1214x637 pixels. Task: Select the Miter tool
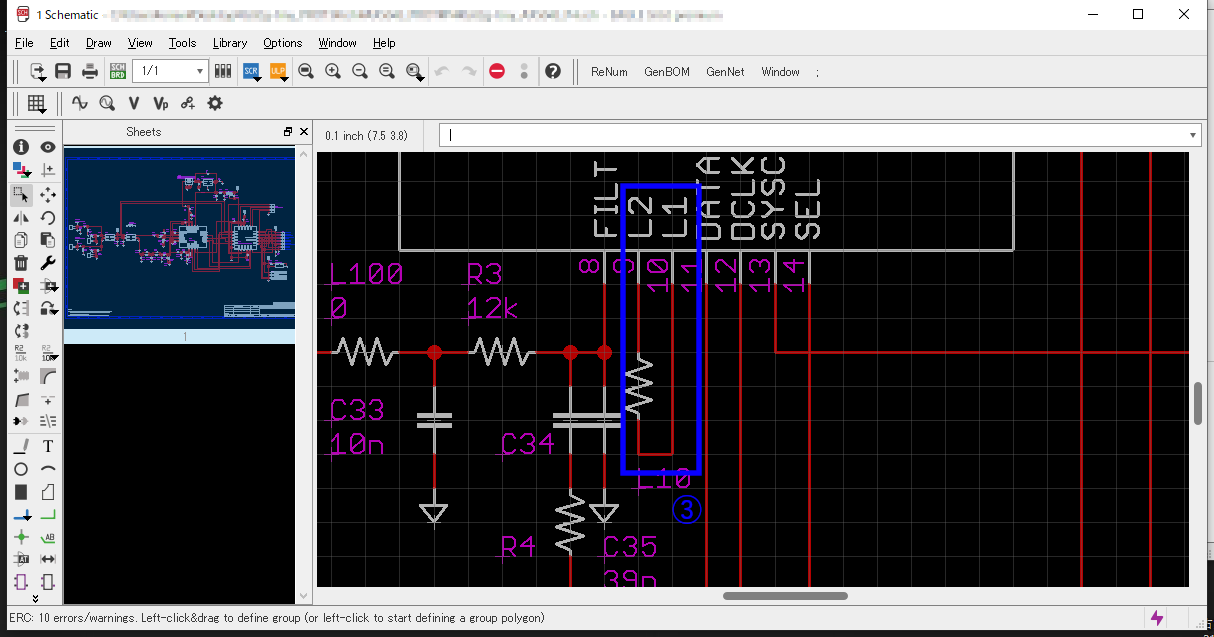[47, 376]
